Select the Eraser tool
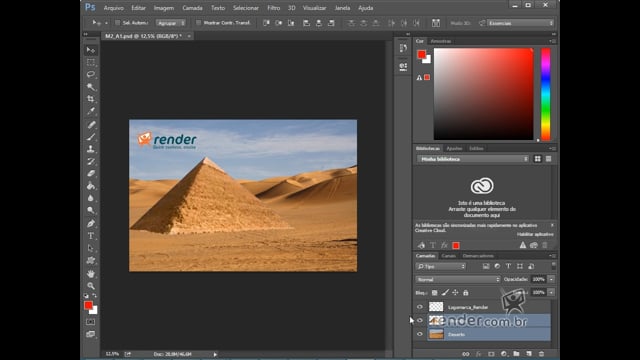This screenshot has width=640, height=360. click(x=91, y=174)
